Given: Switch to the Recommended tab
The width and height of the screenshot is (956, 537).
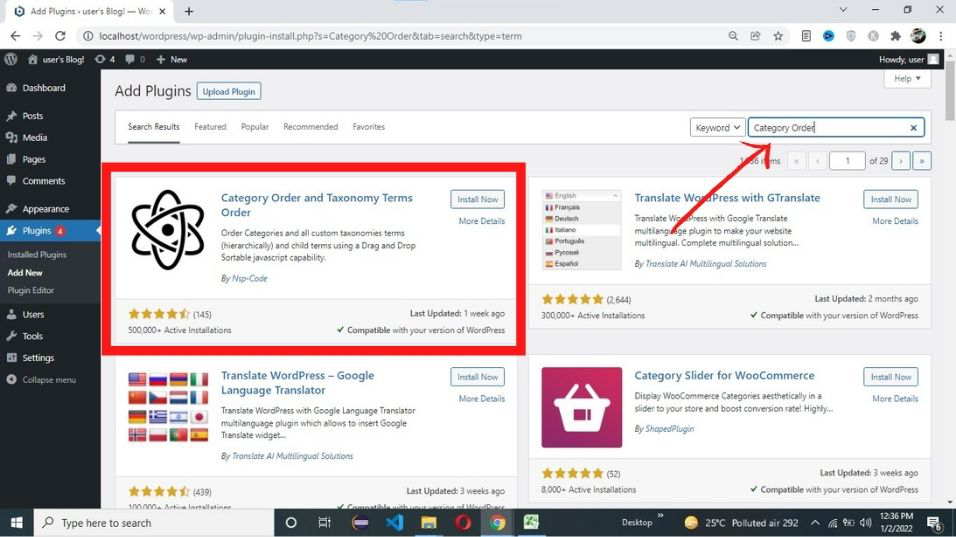Looking at the screenshot, I should click(x=310, y=127).
